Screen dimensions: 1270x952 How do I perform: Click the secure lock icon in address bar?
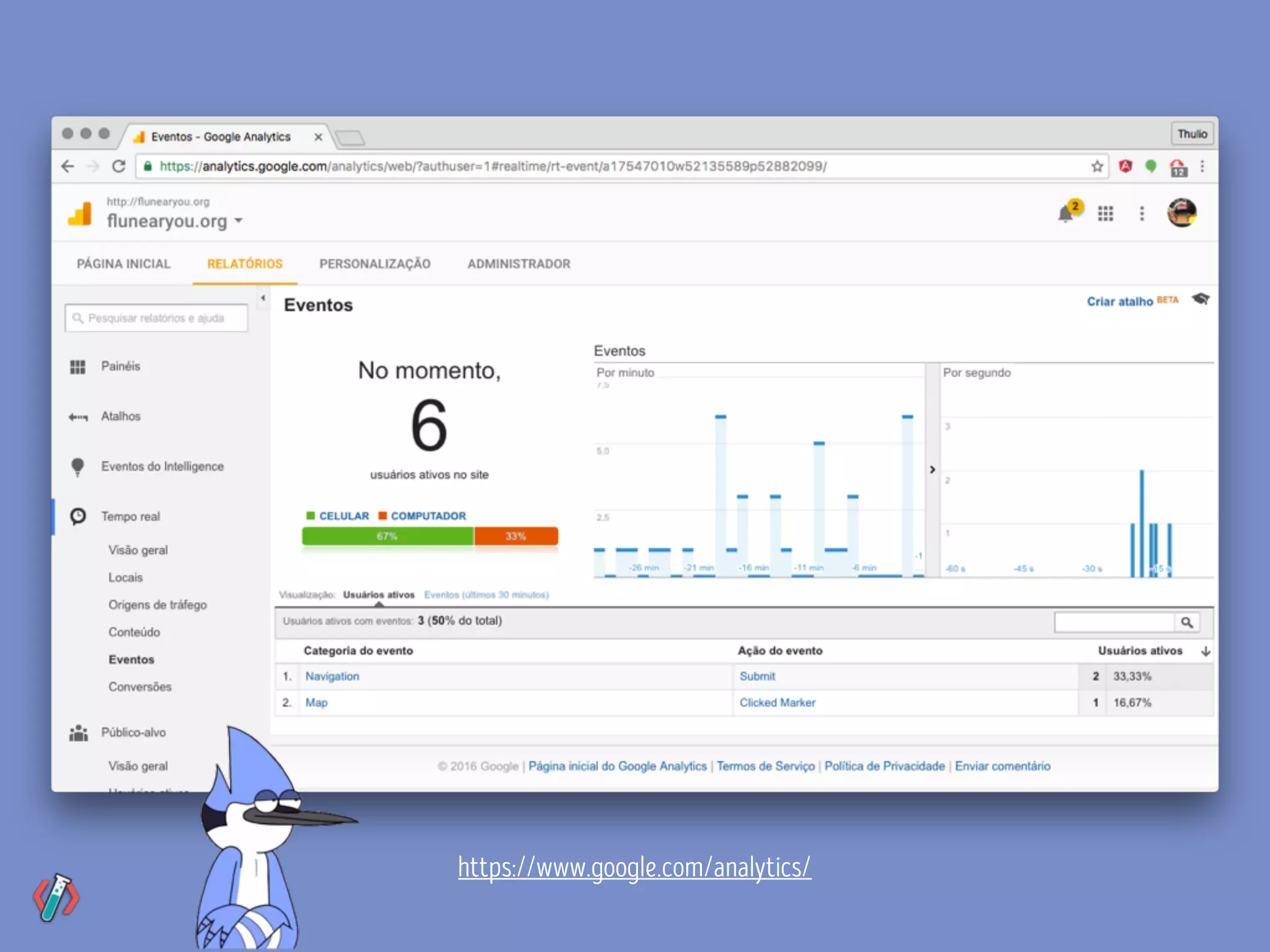tap(148, 166)
